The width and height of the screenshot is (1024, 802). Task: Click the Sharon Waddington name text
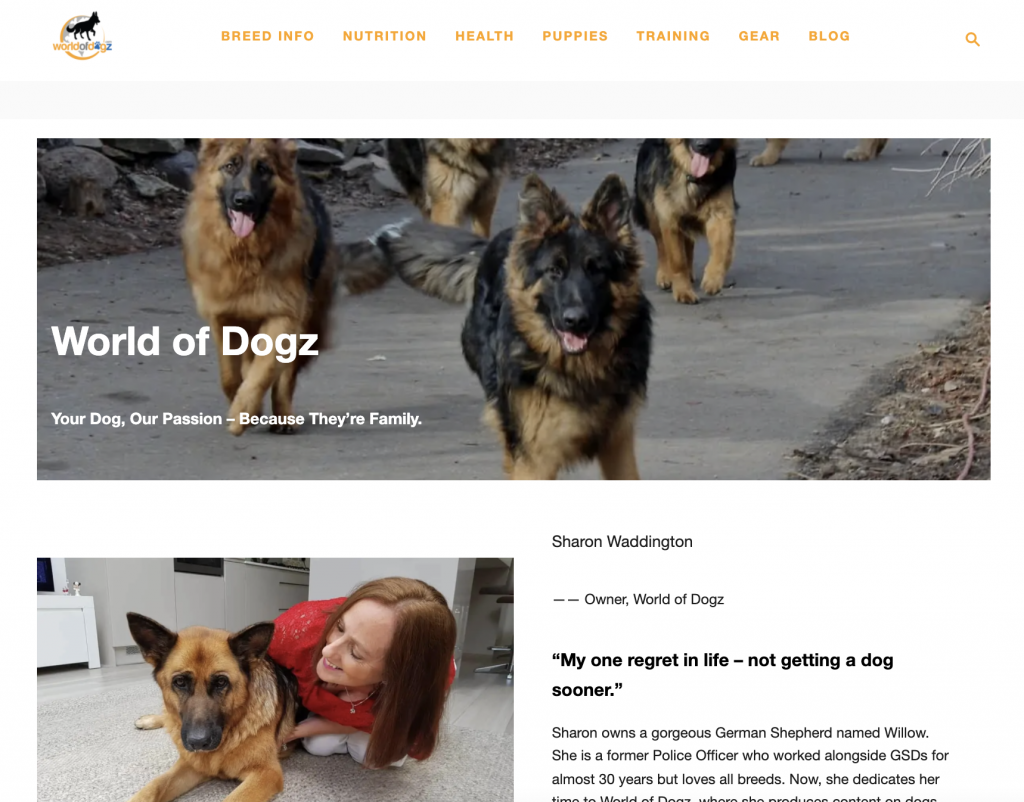click(x=622, y=541)
